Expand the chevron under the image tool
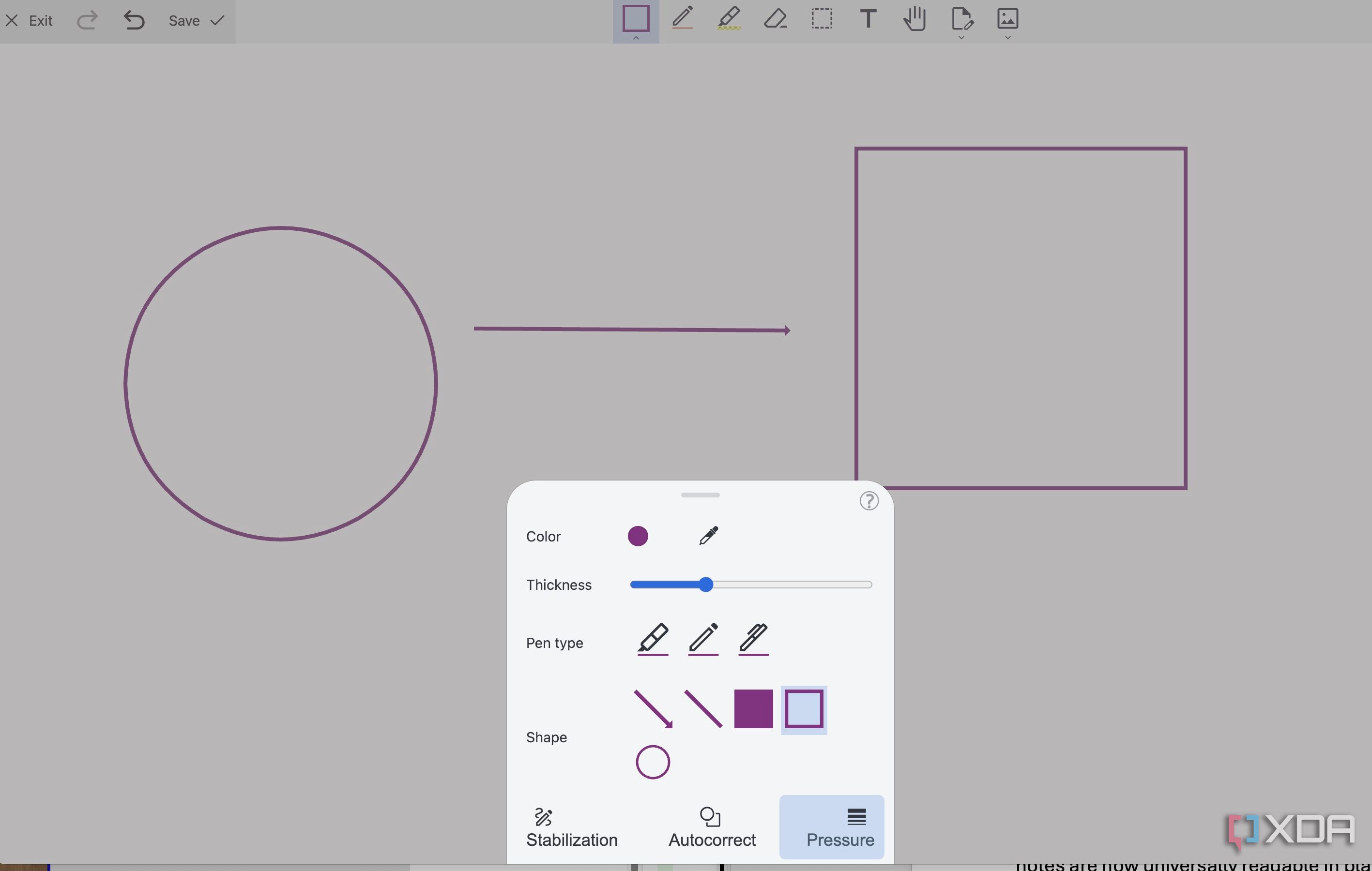This screenshot has width=1372, height=871. pyautogui.click(x=1007, y=38)
